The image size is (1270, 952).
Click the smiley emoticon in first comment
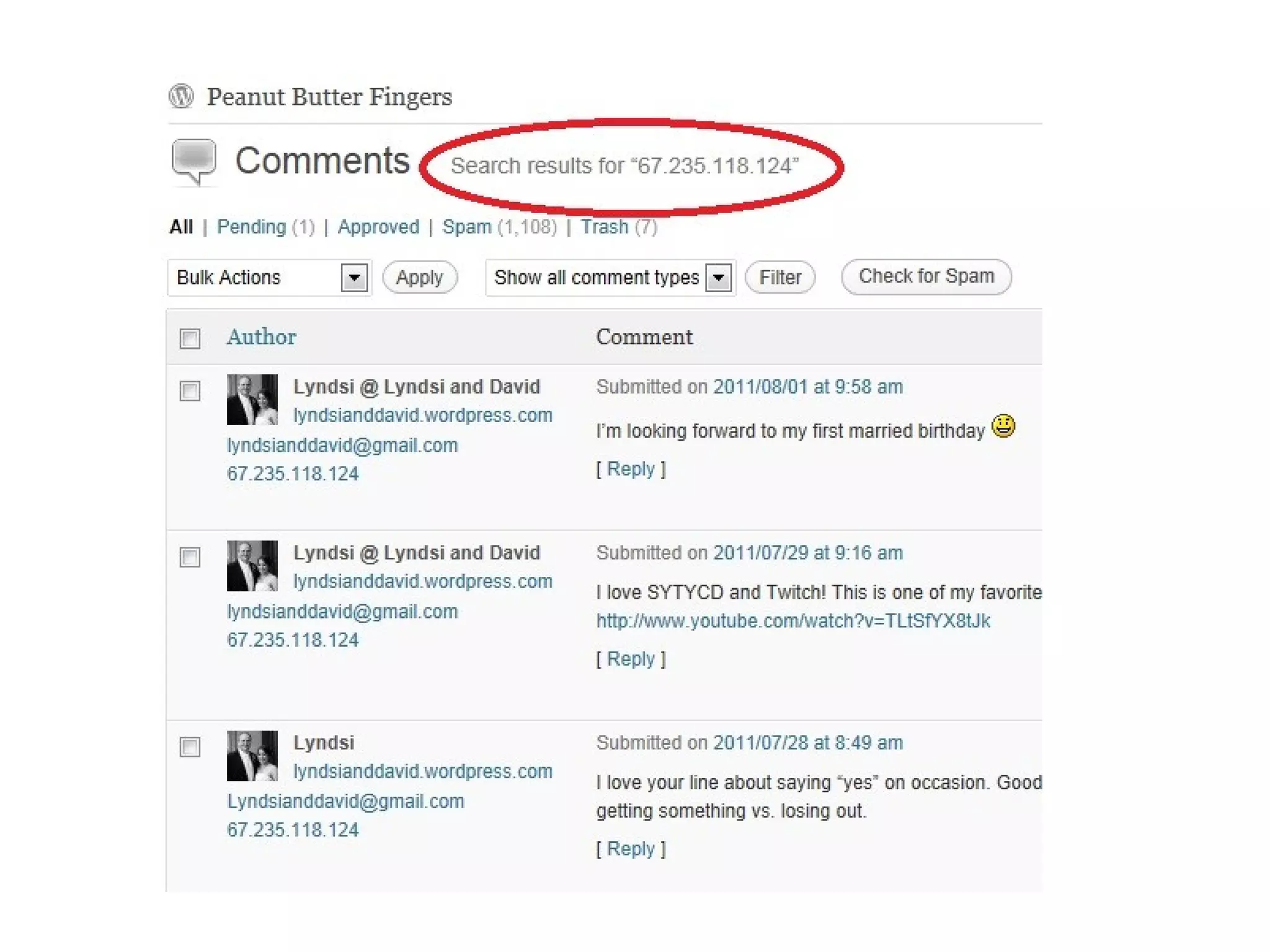pyautogui.click(x=1003, y=426)
